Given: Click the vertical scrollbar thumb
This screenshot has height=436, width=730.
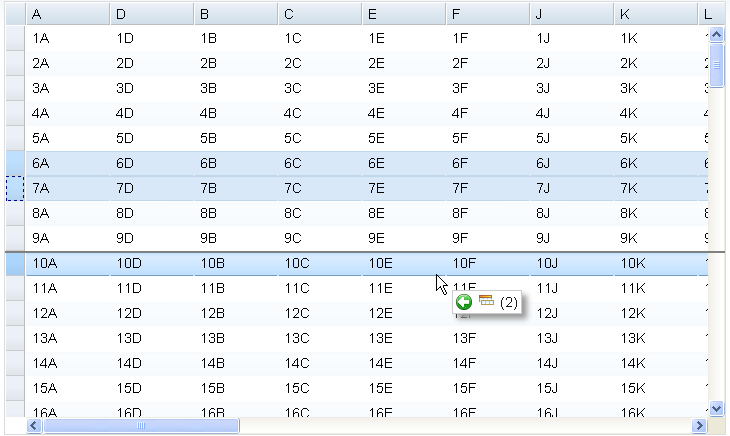Looking at the screenshot, I should 716,65.
